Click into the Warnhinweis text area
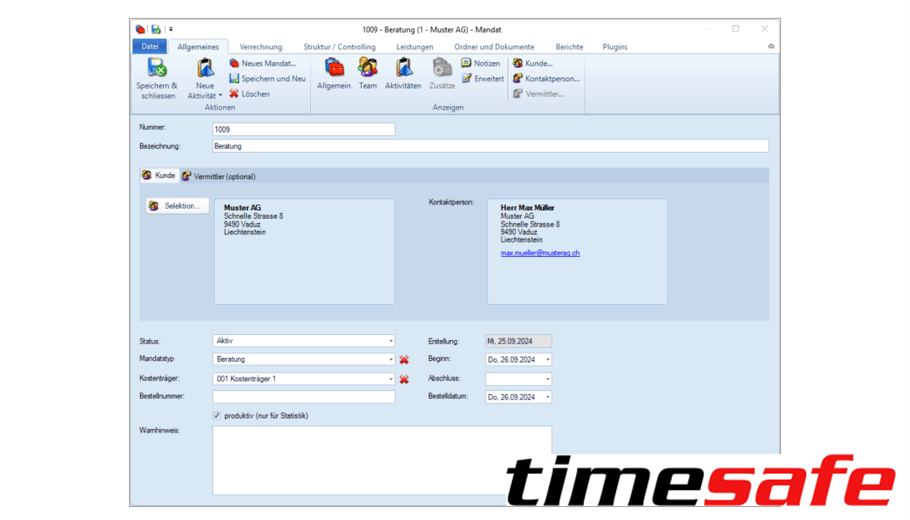Image resolution: width=910 pixels, height=520 pixels. (381, 460)
